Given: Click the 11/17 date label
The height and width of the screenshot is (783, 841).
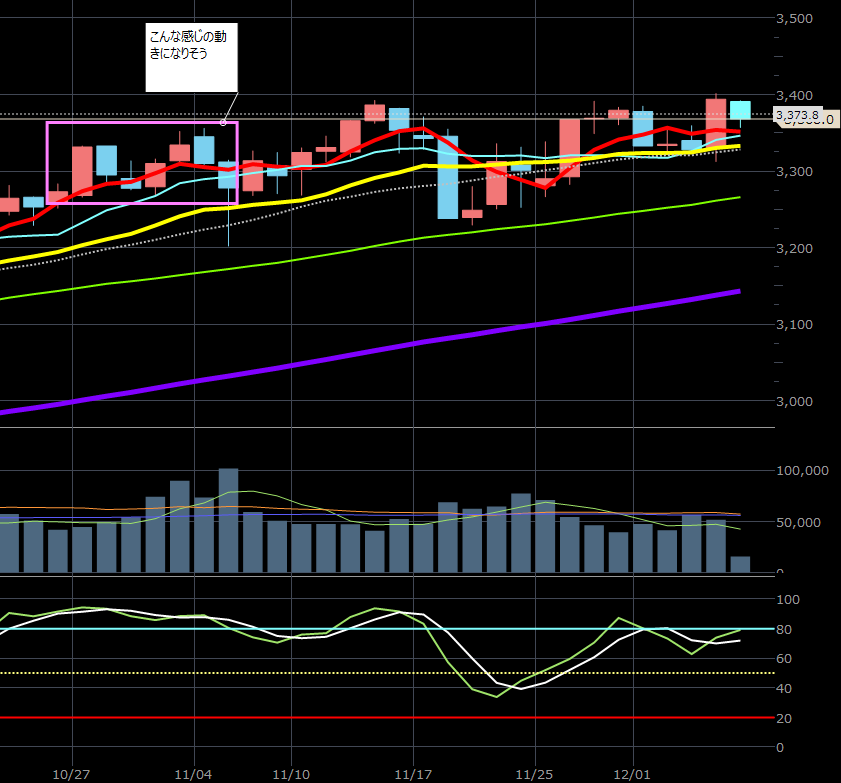Looking at the screenshot, I should click(413, 773).
